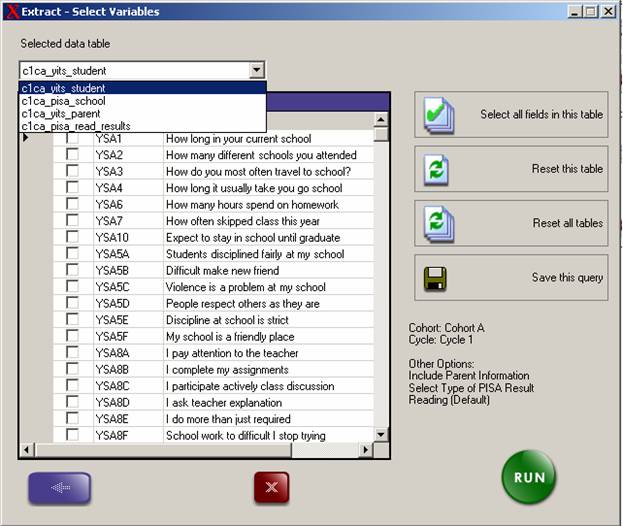The height and width of the screenshot is (526, 623).
Task: Click the Reset this table refresh icon
Action: [x=437, y=168]
